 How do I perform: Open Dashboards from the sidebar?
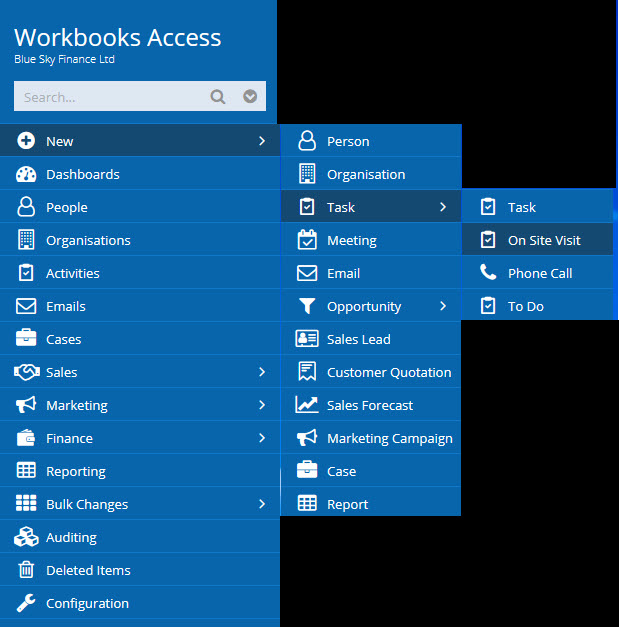coord(140,174)
